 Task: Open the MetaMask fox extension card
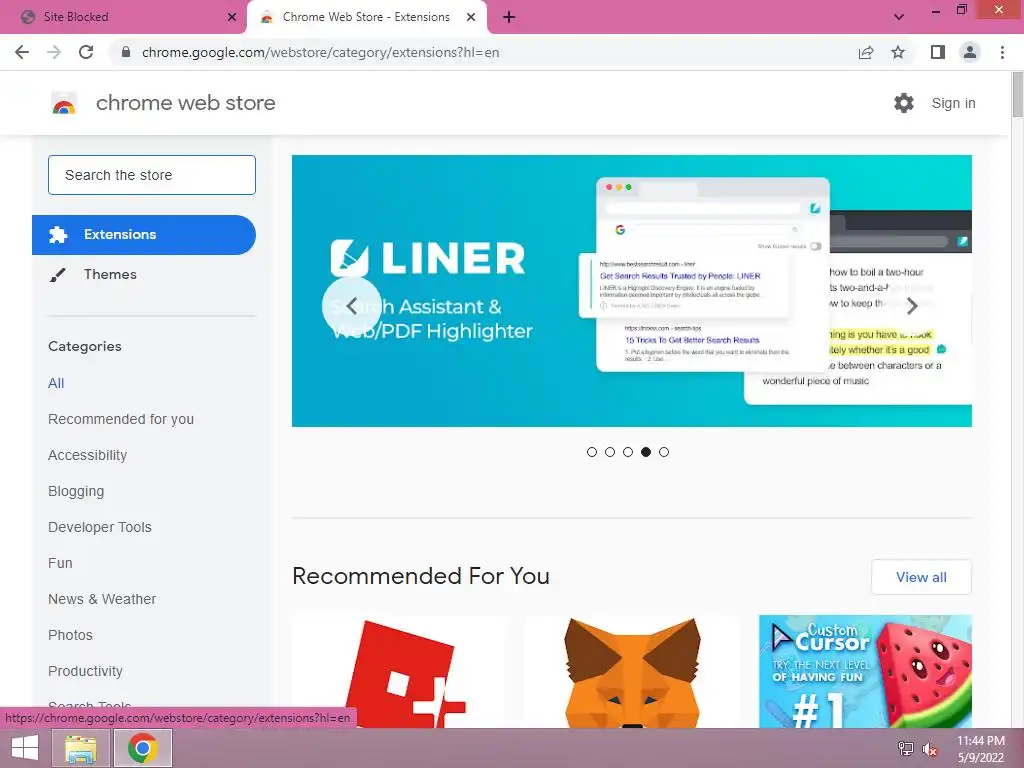[632, 671]
